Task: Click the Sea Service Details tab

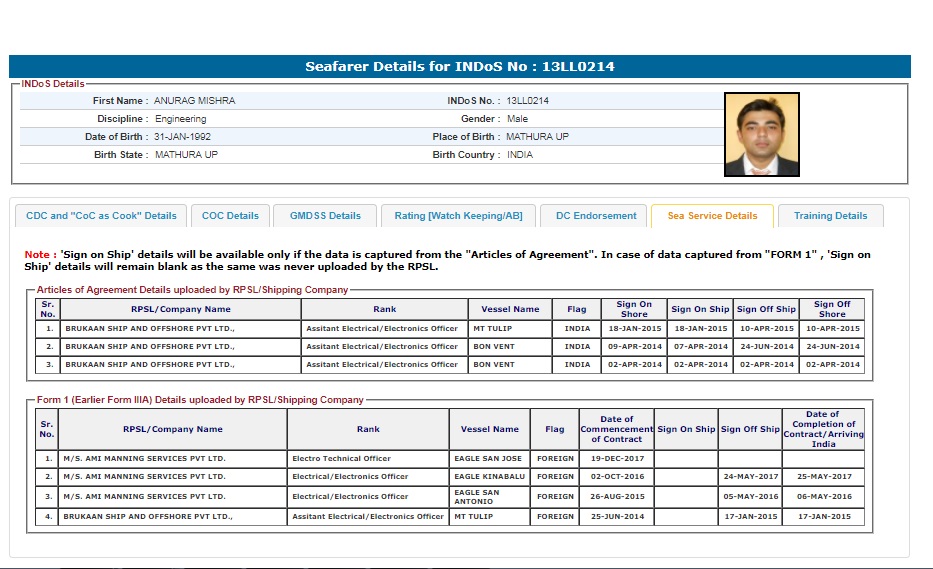Action: pos(712,216)
